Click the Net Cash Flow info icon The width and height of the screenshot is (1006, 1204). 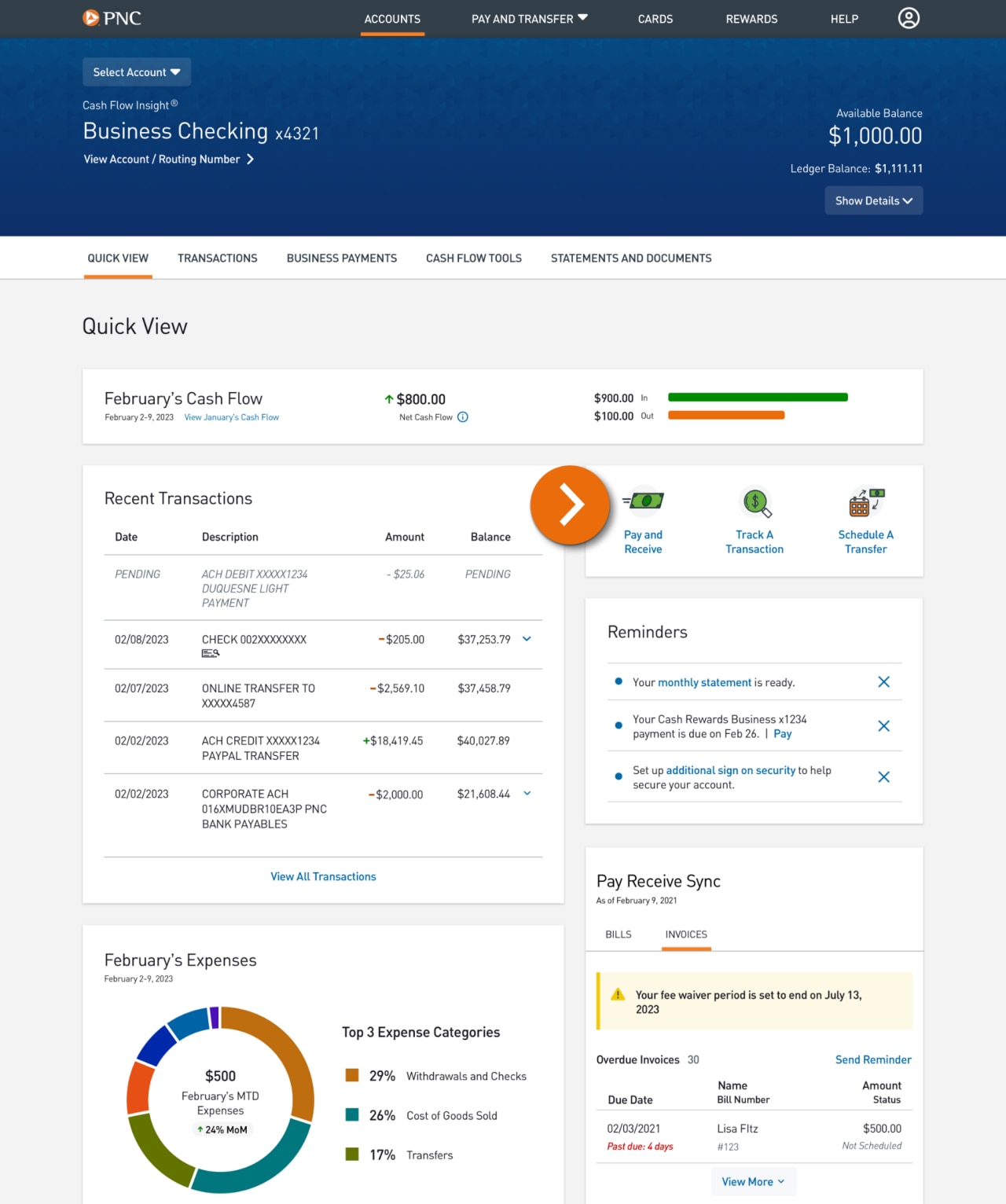[462, 417]
